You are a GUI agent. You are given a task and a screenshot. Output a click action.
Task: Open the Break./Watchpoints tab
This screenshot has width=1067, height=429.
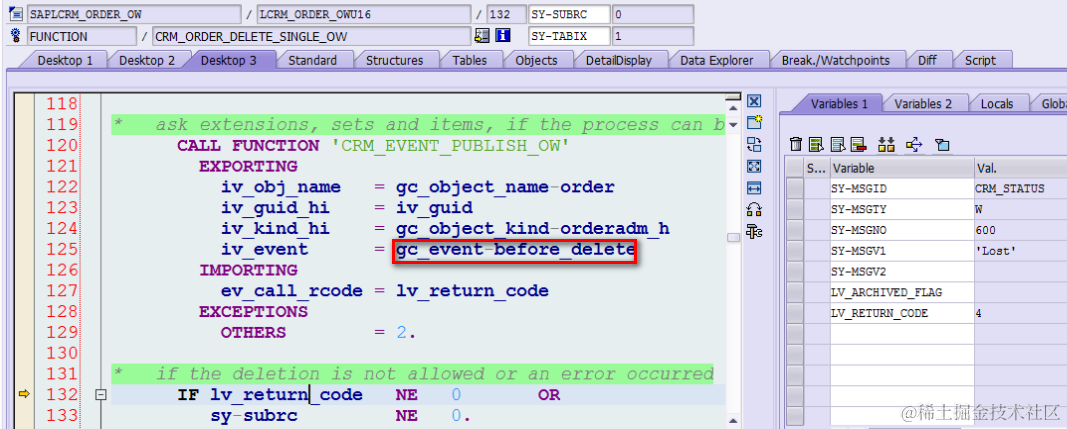click(836, 61)
